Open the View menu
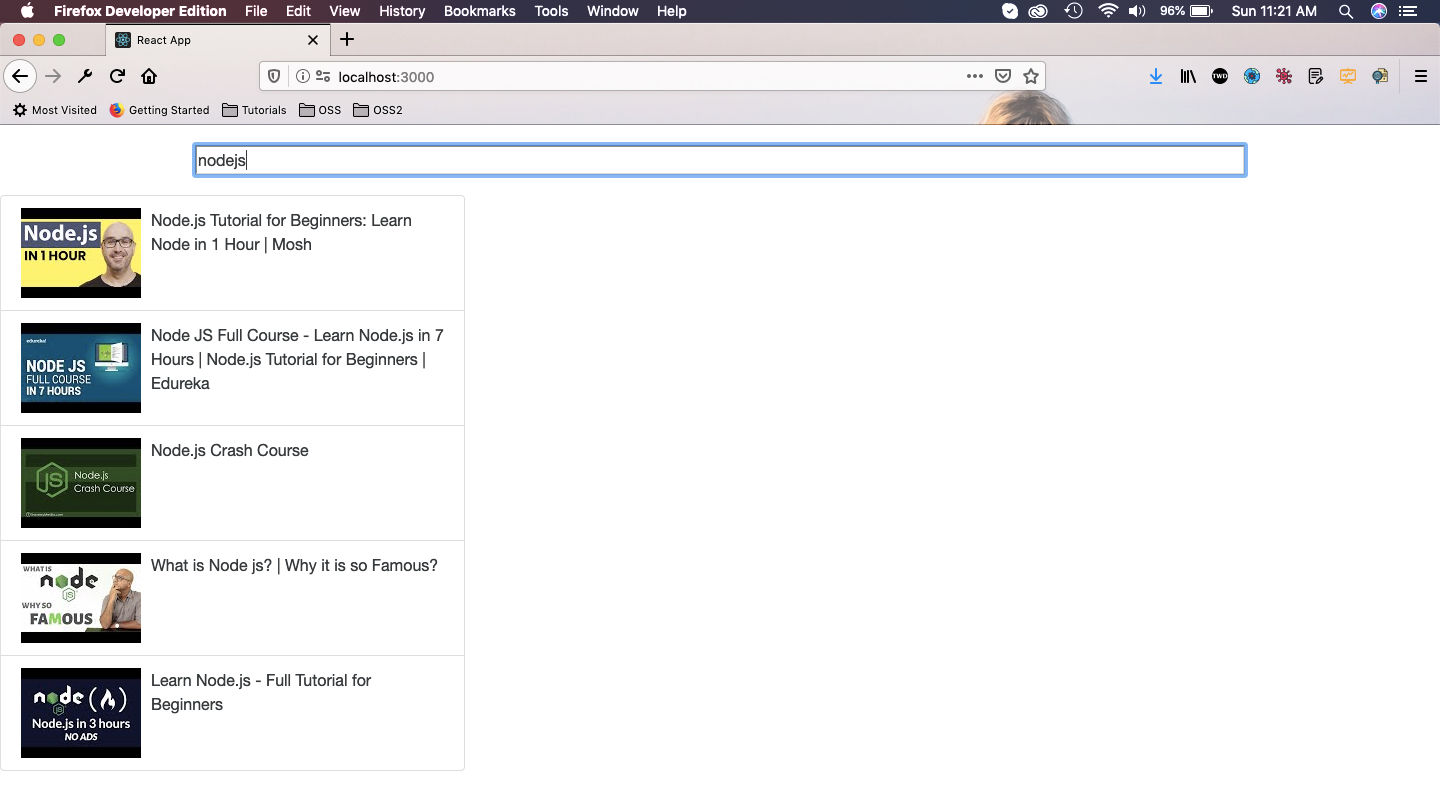 click(x=344, y=11)
